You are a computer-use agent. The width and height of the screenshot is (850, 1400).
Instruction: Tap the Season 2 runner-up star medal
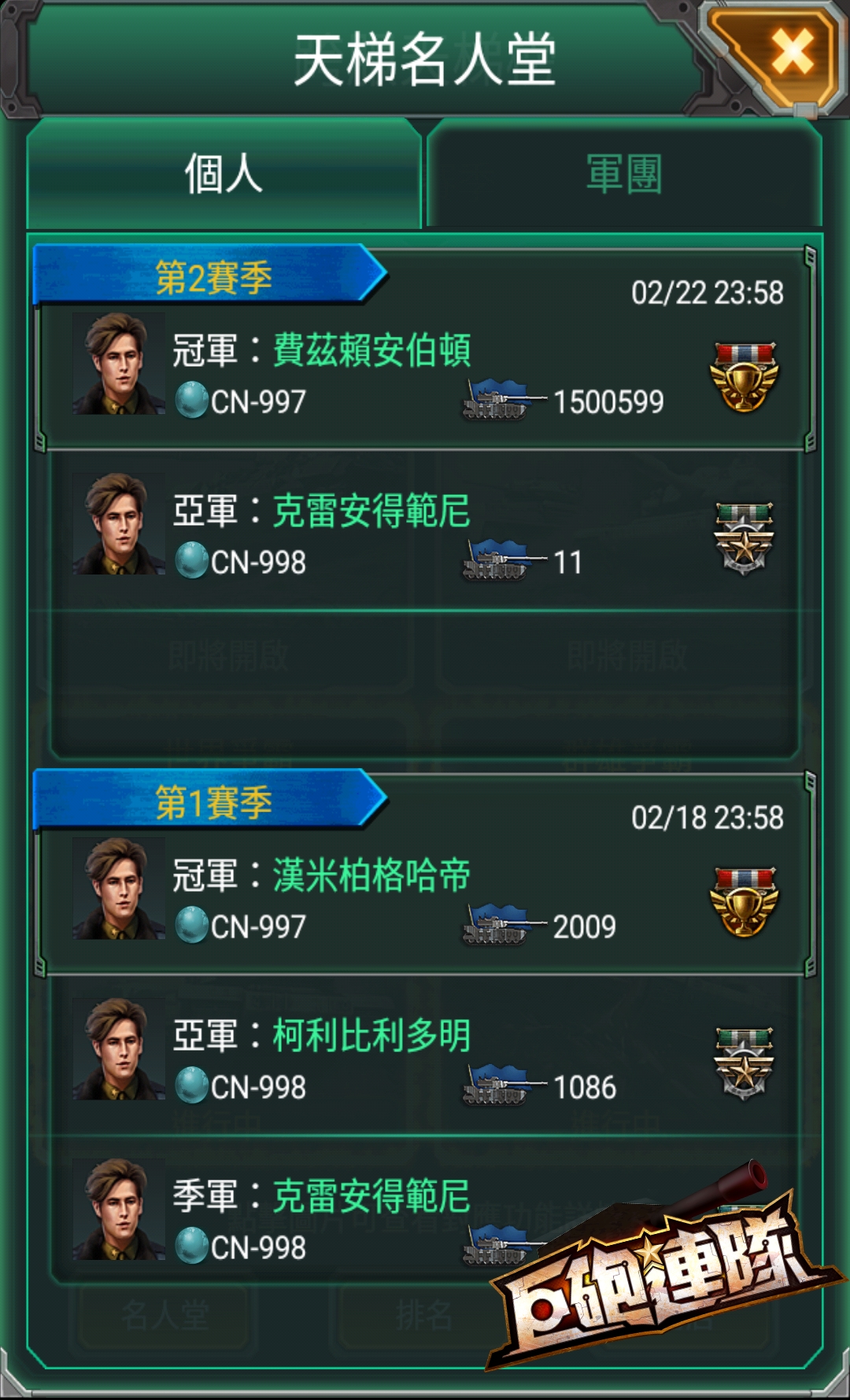(x=744, y=538)
